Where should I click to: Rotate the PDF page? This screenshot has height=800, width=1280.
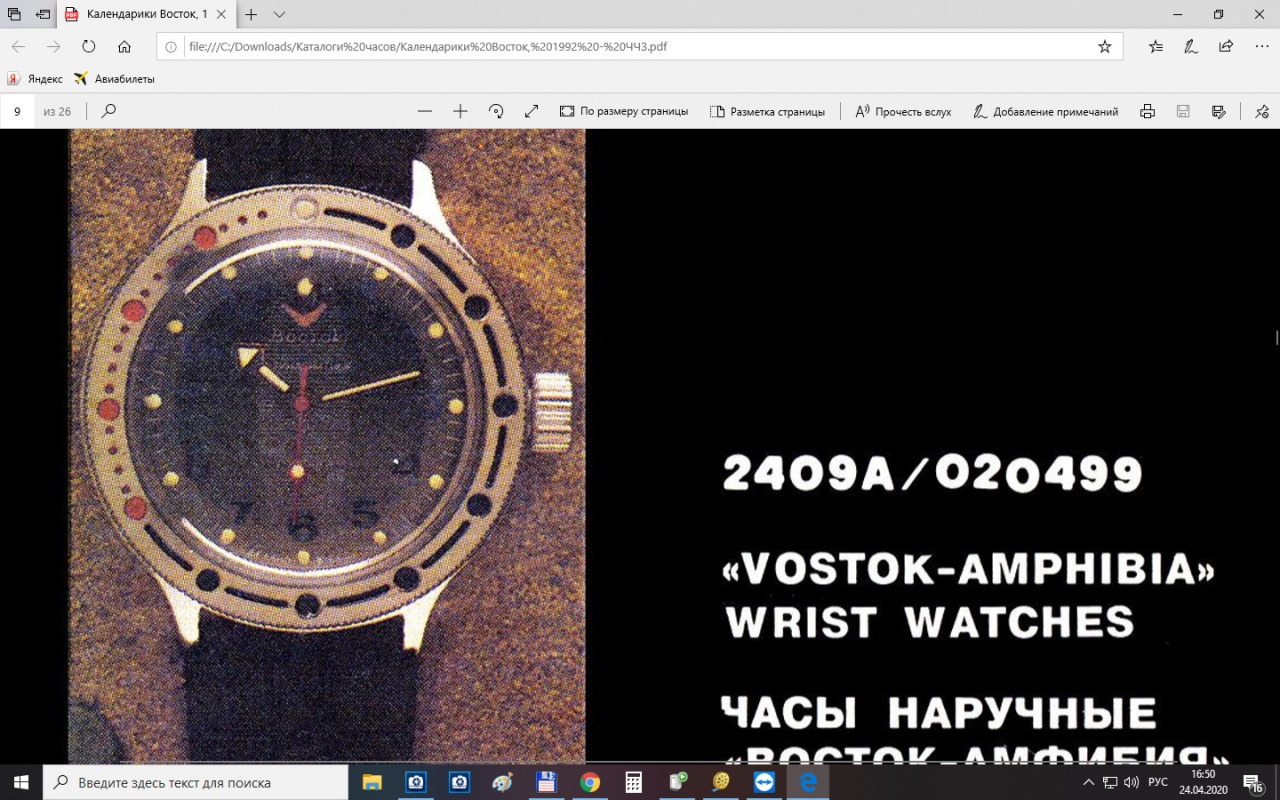(496, 111)
